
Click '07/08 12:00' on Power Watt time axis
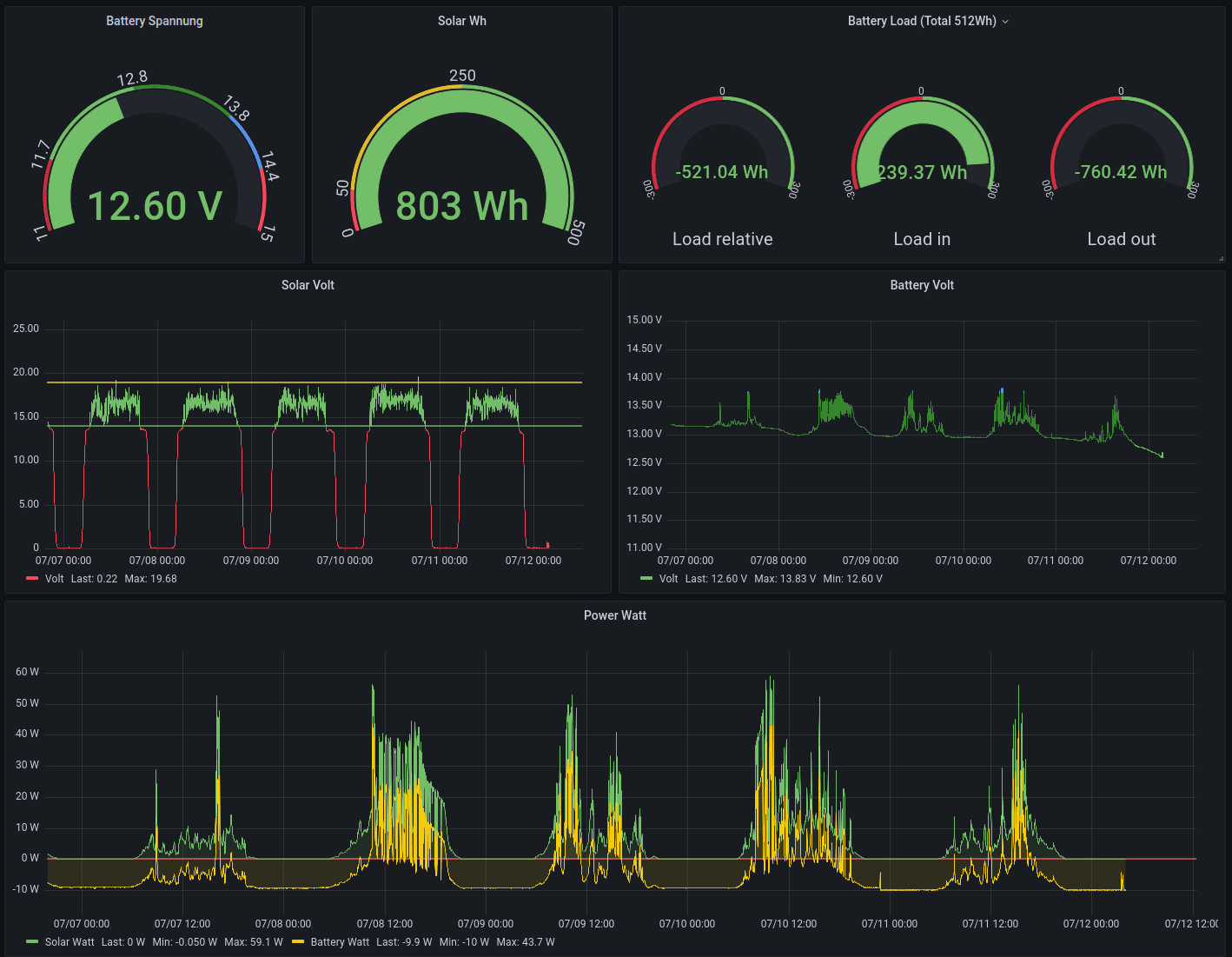click(385, 924)
